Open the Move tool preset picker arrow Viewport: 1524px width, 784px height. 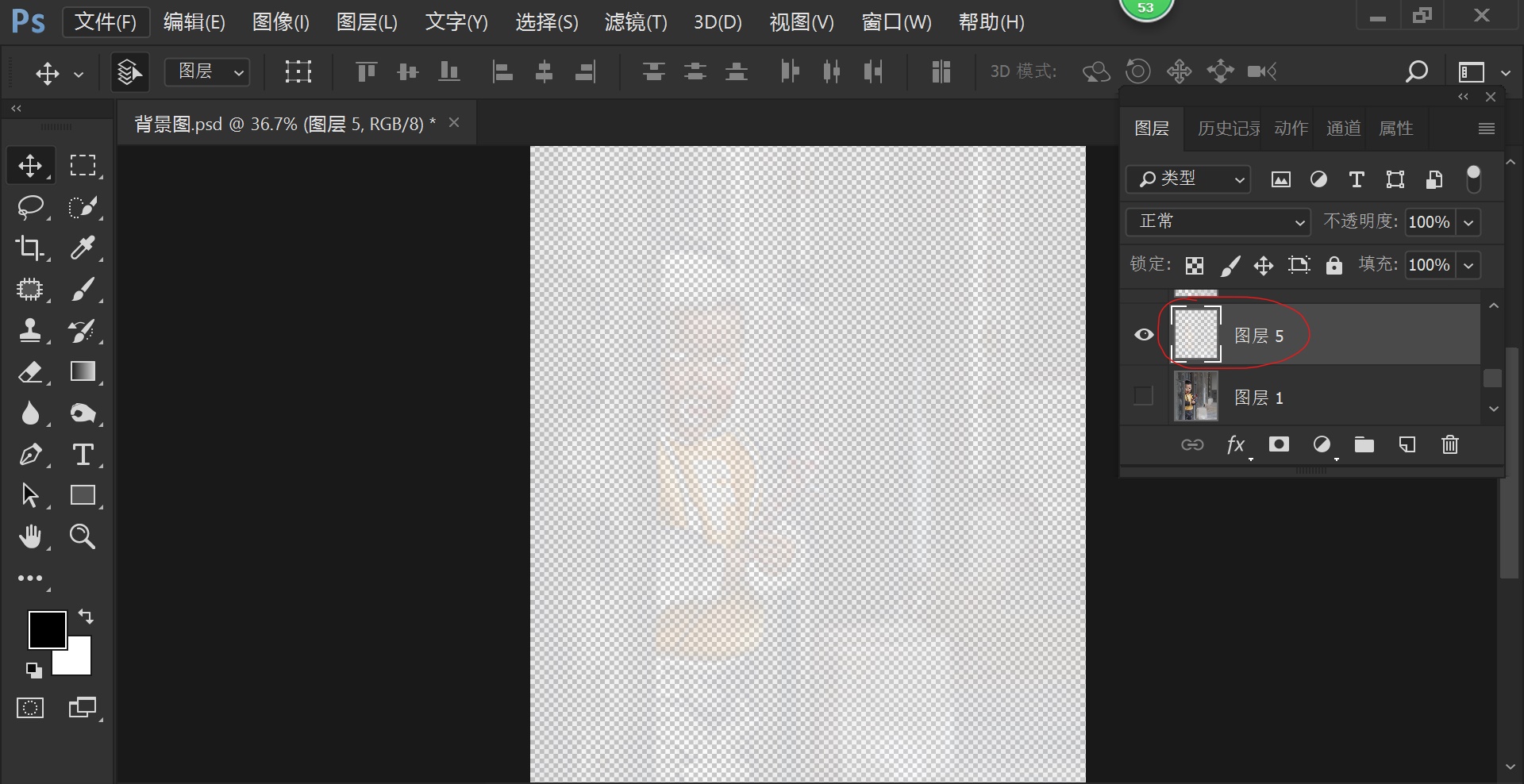coord(79,75)
